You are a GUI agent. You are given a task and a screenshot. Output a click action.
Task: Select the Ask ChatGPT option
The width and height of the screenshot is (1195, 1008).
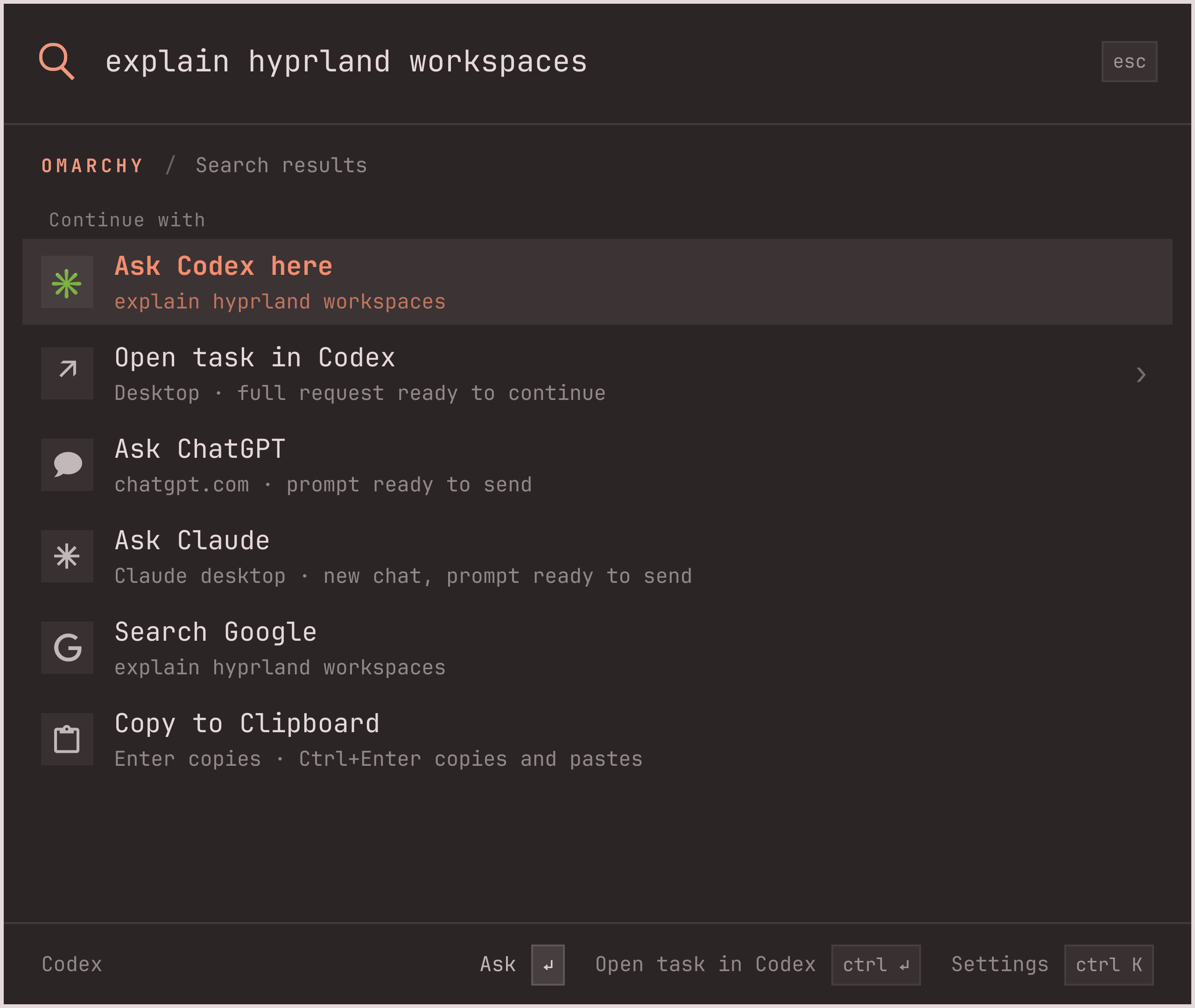(x=597, y=465)
